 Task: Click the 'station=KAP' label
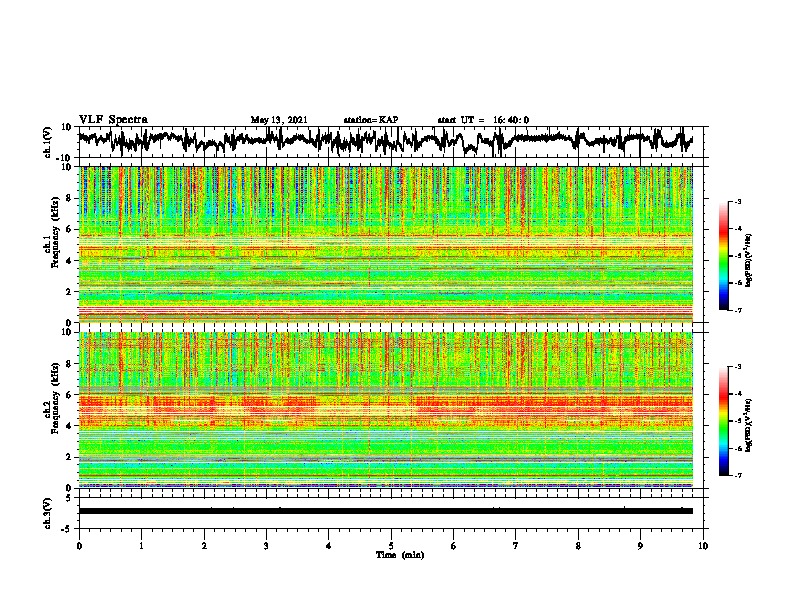click(x=371, y=120)
